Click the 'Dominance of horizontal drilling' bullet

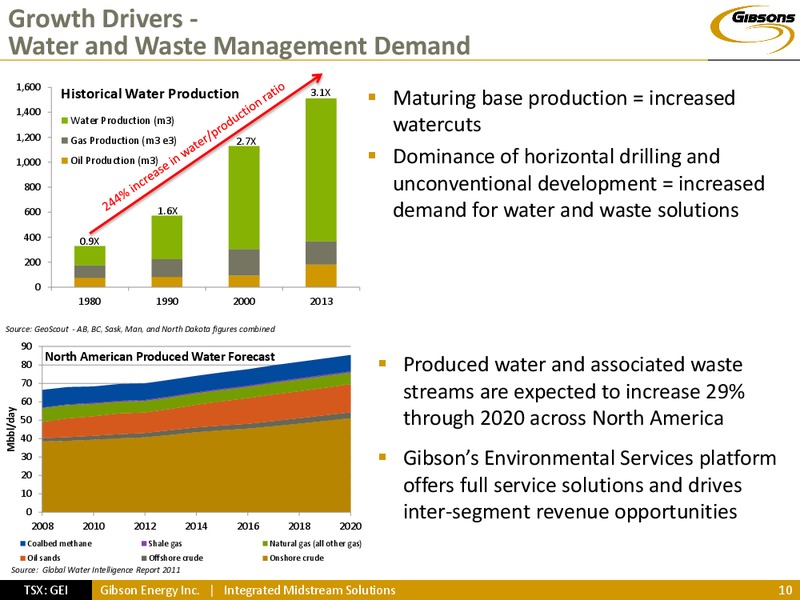click(579, 183)
